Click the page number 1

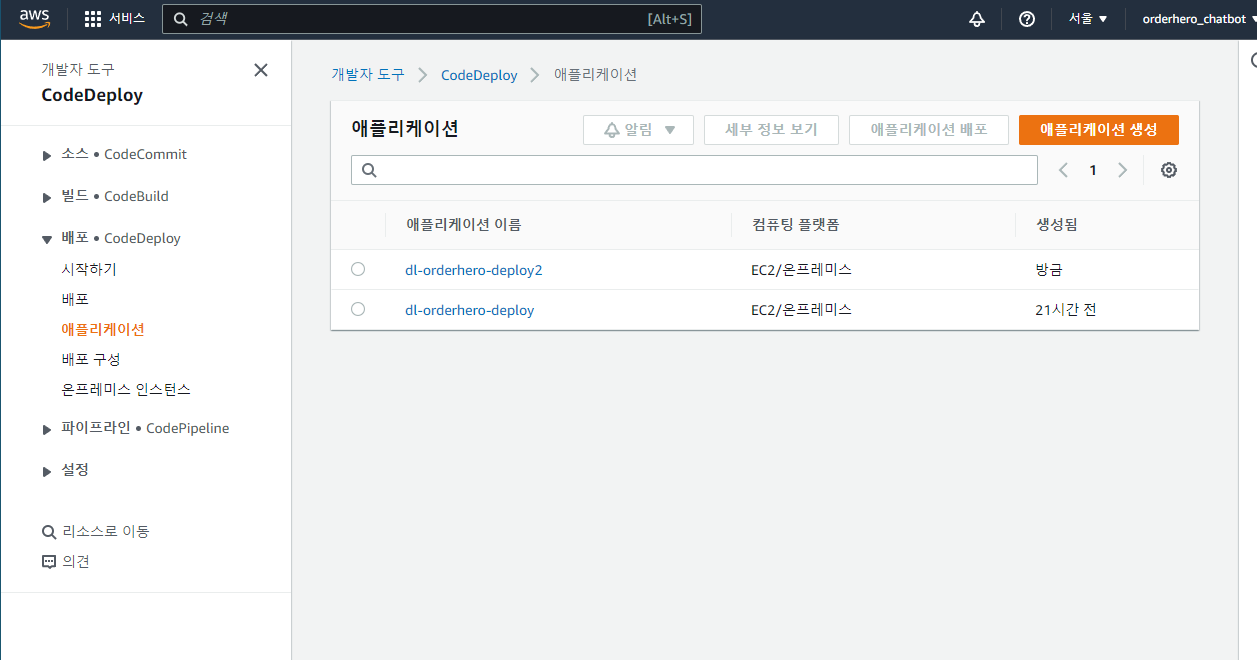point(1093,170)
